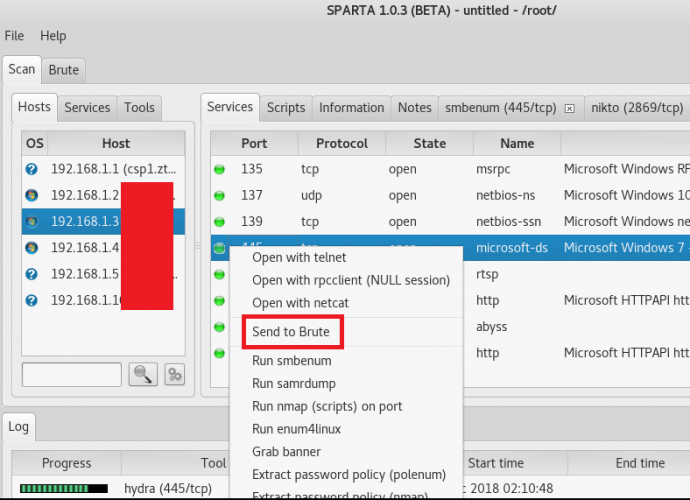Switch to nikto (2869/tcp) tab
The width and height of the screenshot is (690, 500).
coord(637,108)
